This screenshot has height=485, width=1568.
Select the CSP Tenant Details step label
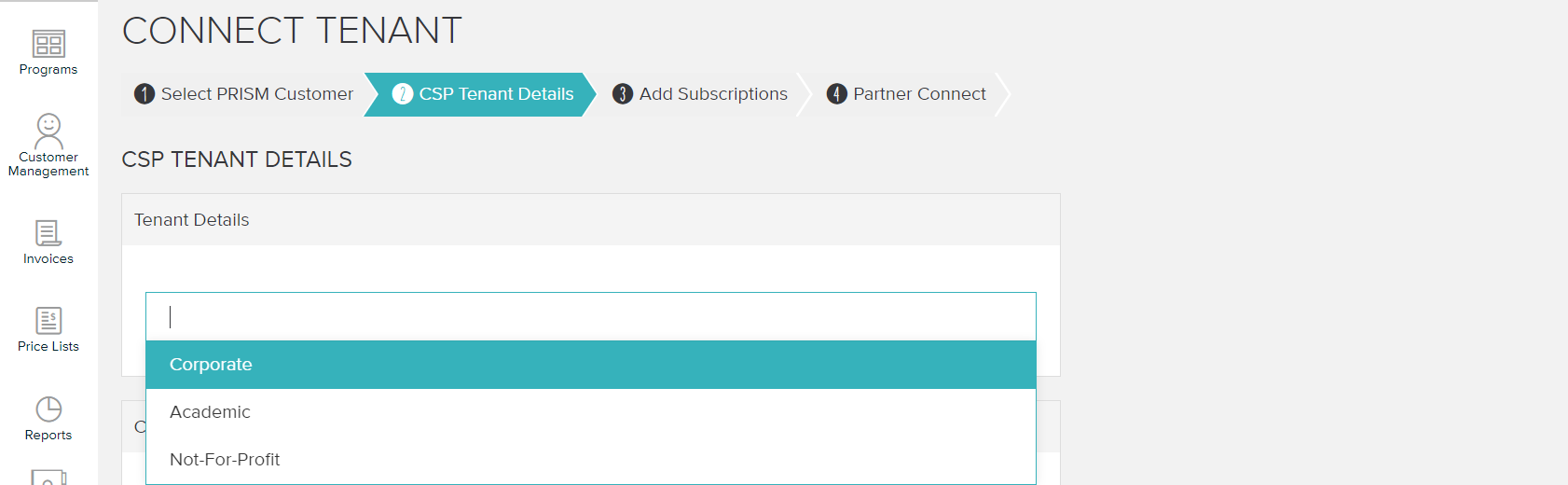pos(496,94)
